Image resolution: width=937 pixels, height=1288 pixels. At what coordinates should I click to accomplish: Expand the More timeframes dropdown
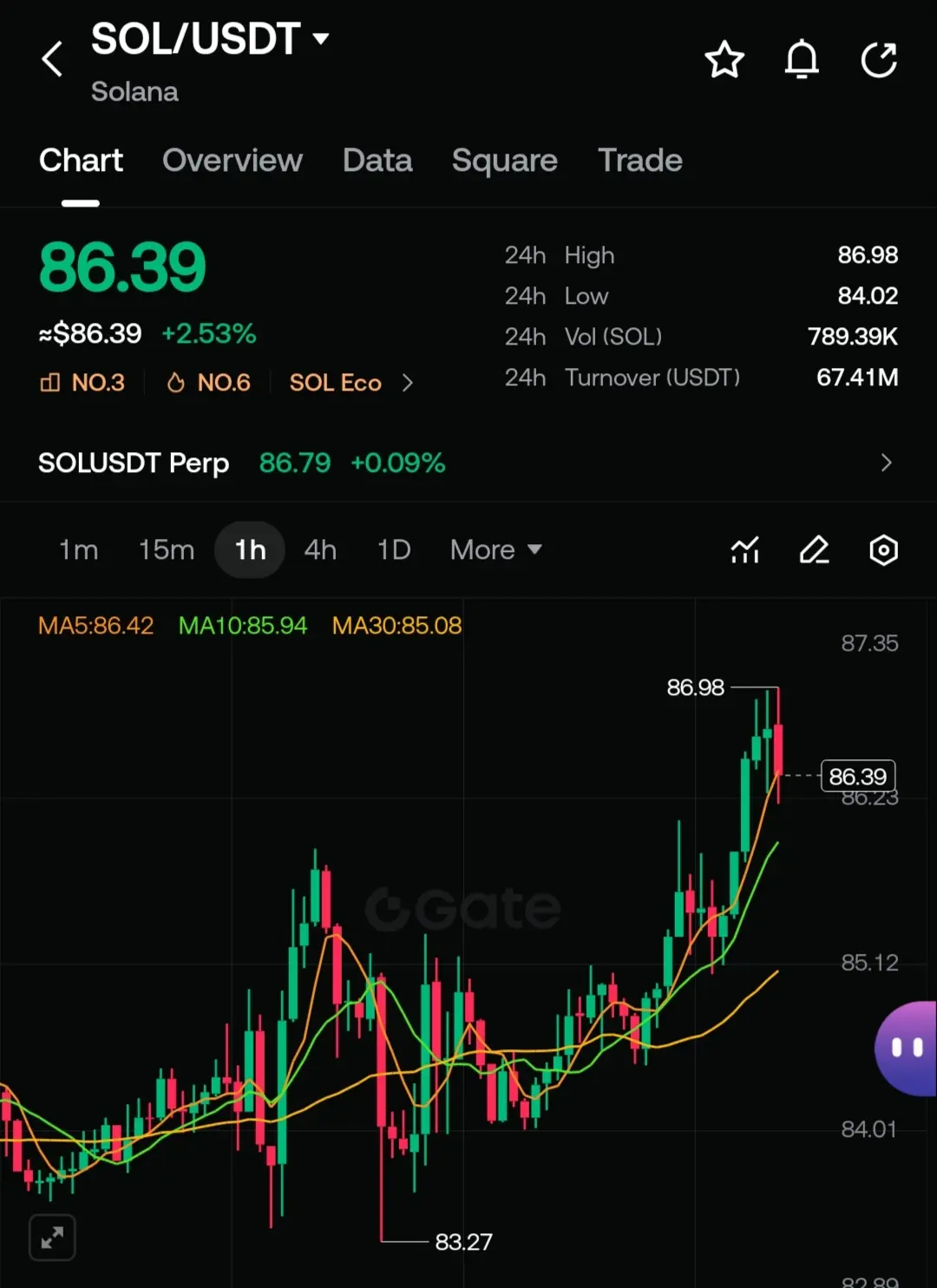496,550
